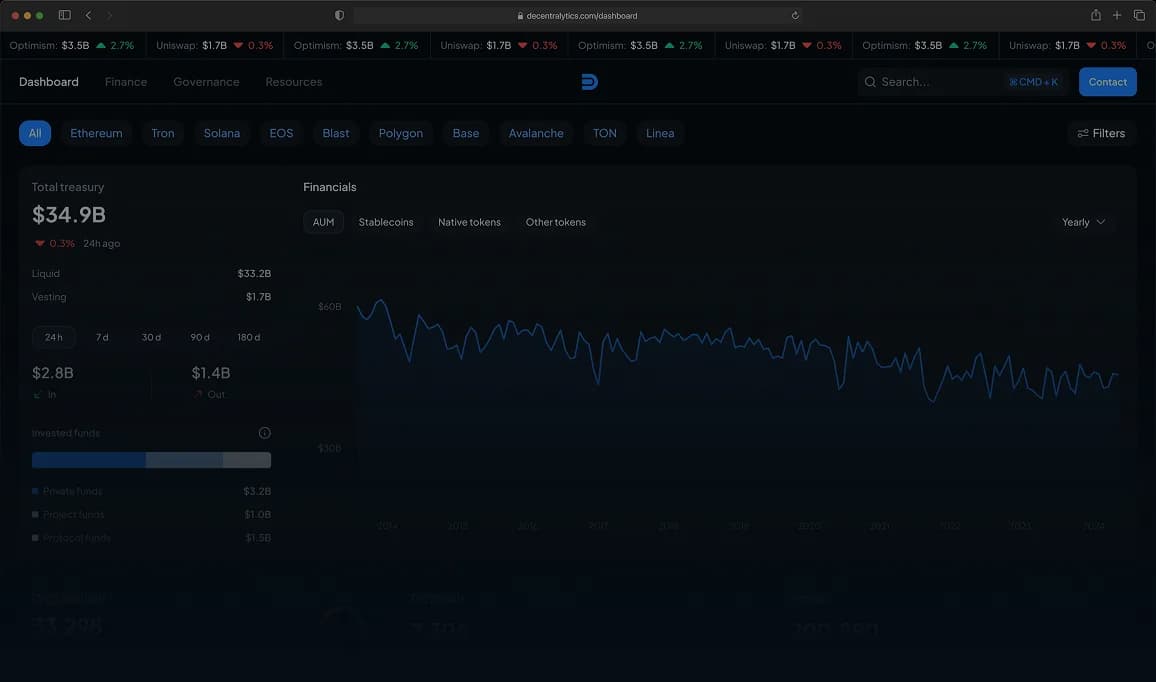Click inside the Search input field

pos(930,82)
